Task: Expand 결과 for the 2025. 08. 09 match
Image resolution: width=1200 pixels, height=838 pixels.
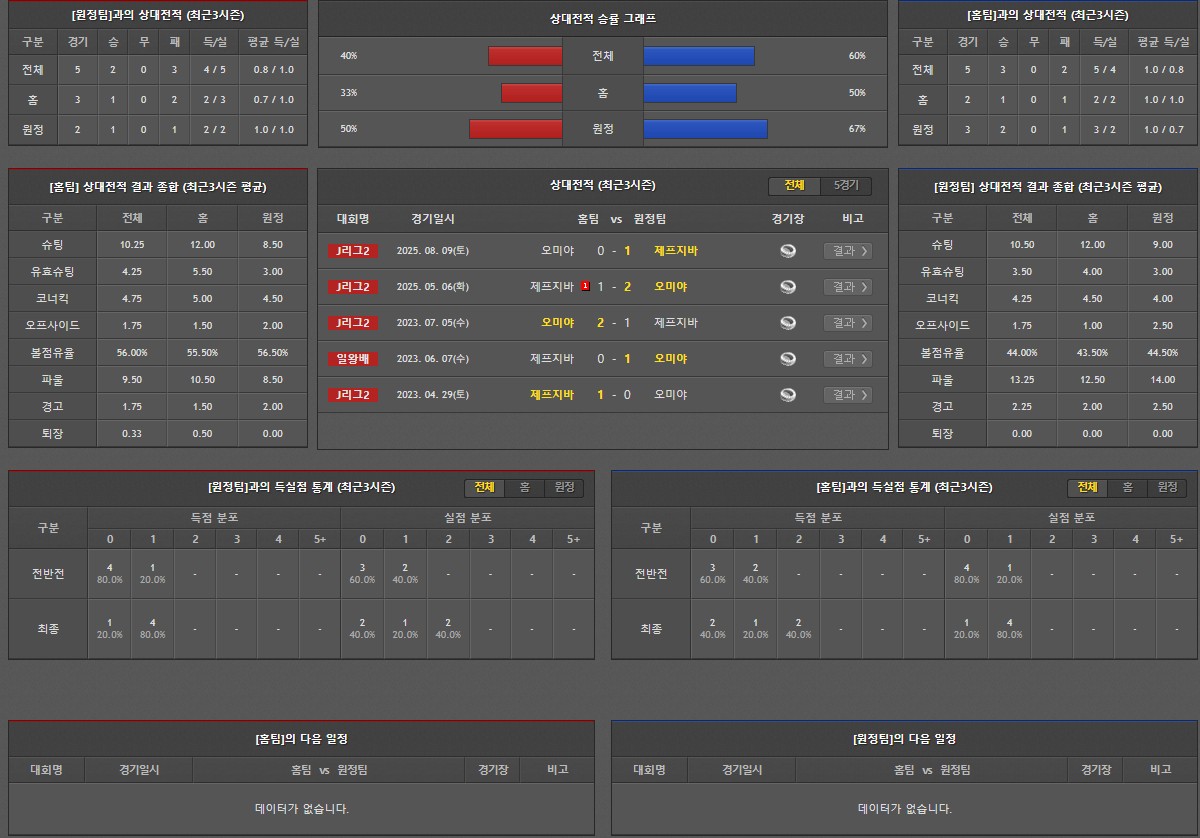Action: [847, 251]
